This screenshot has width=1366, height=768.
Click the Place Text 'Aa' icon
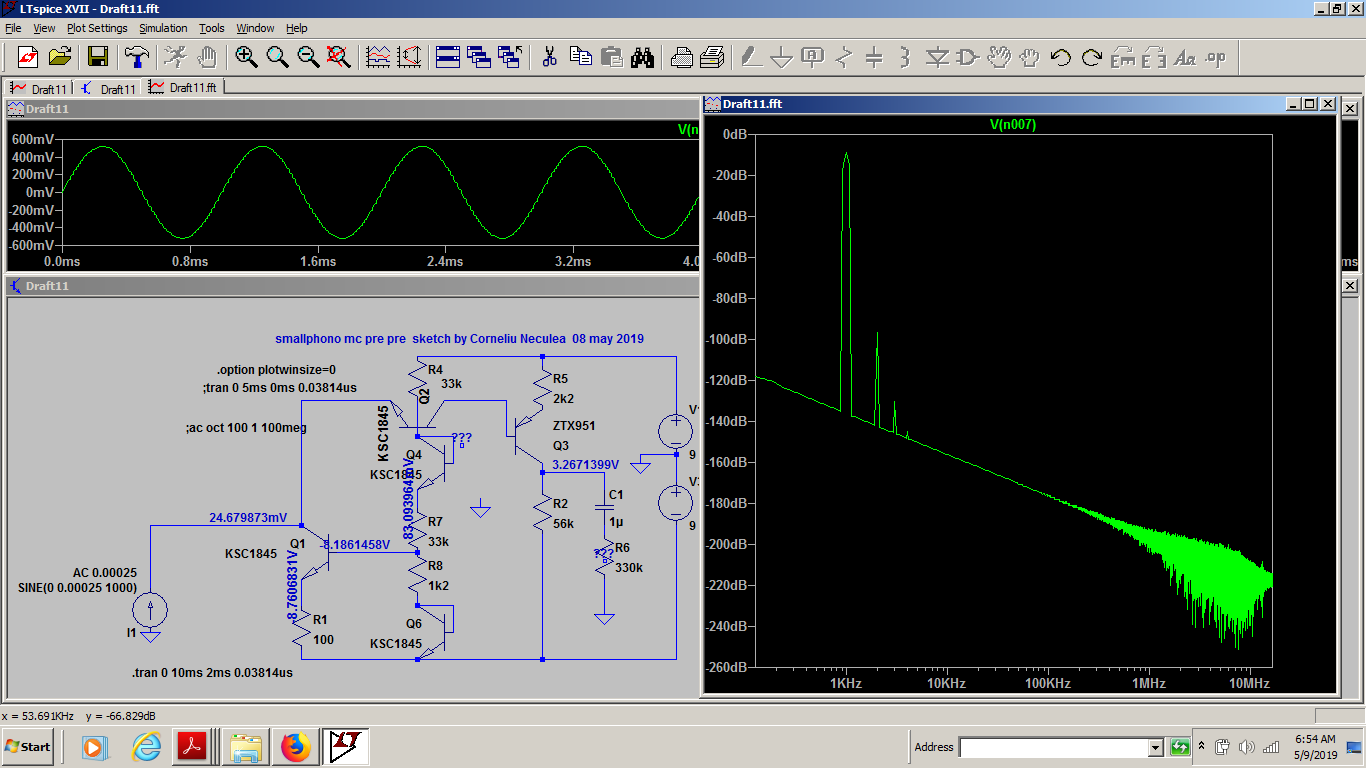[x=1185, y=57]
